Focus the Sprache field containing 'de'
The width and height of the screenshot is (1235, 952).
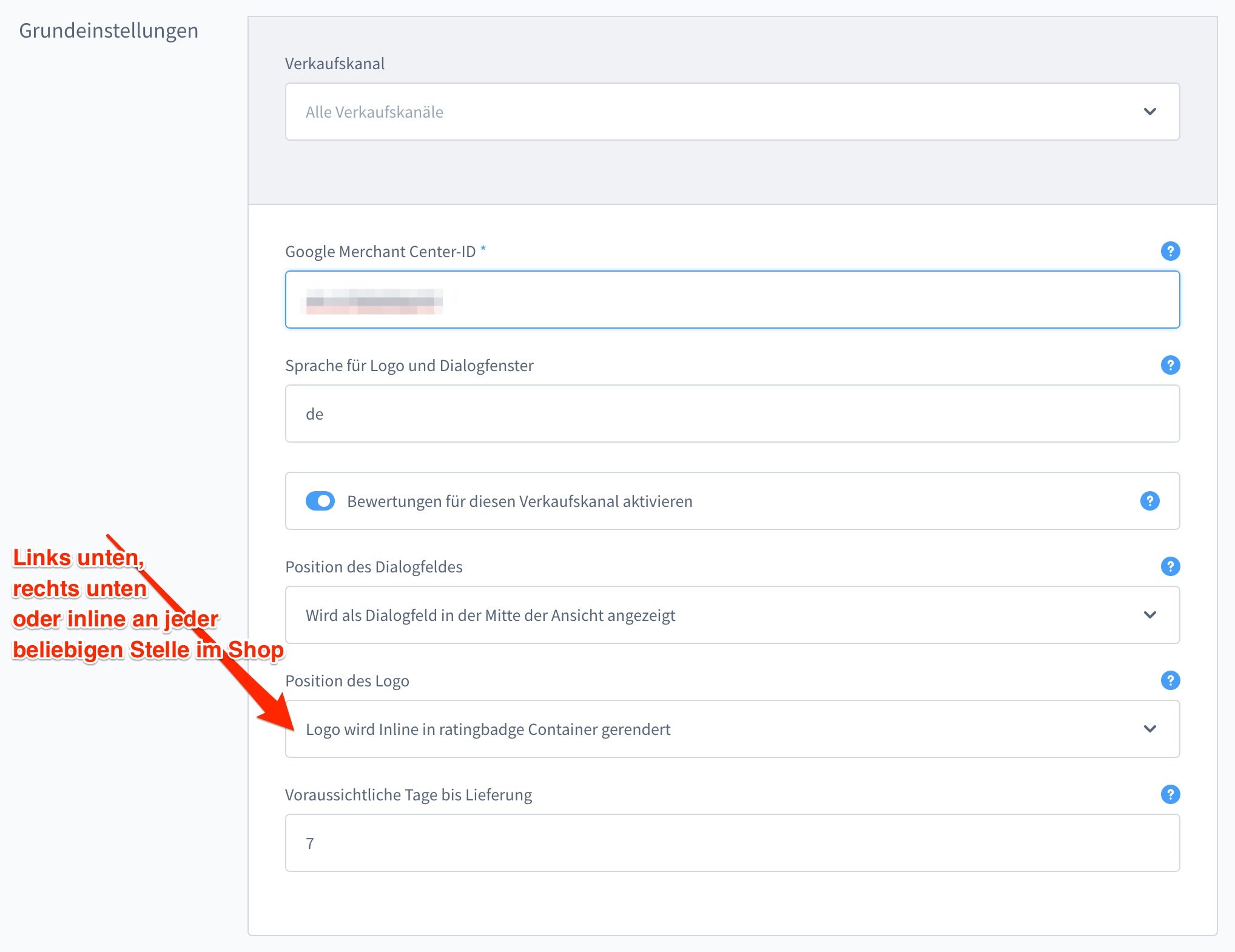[x=732, y=414]
